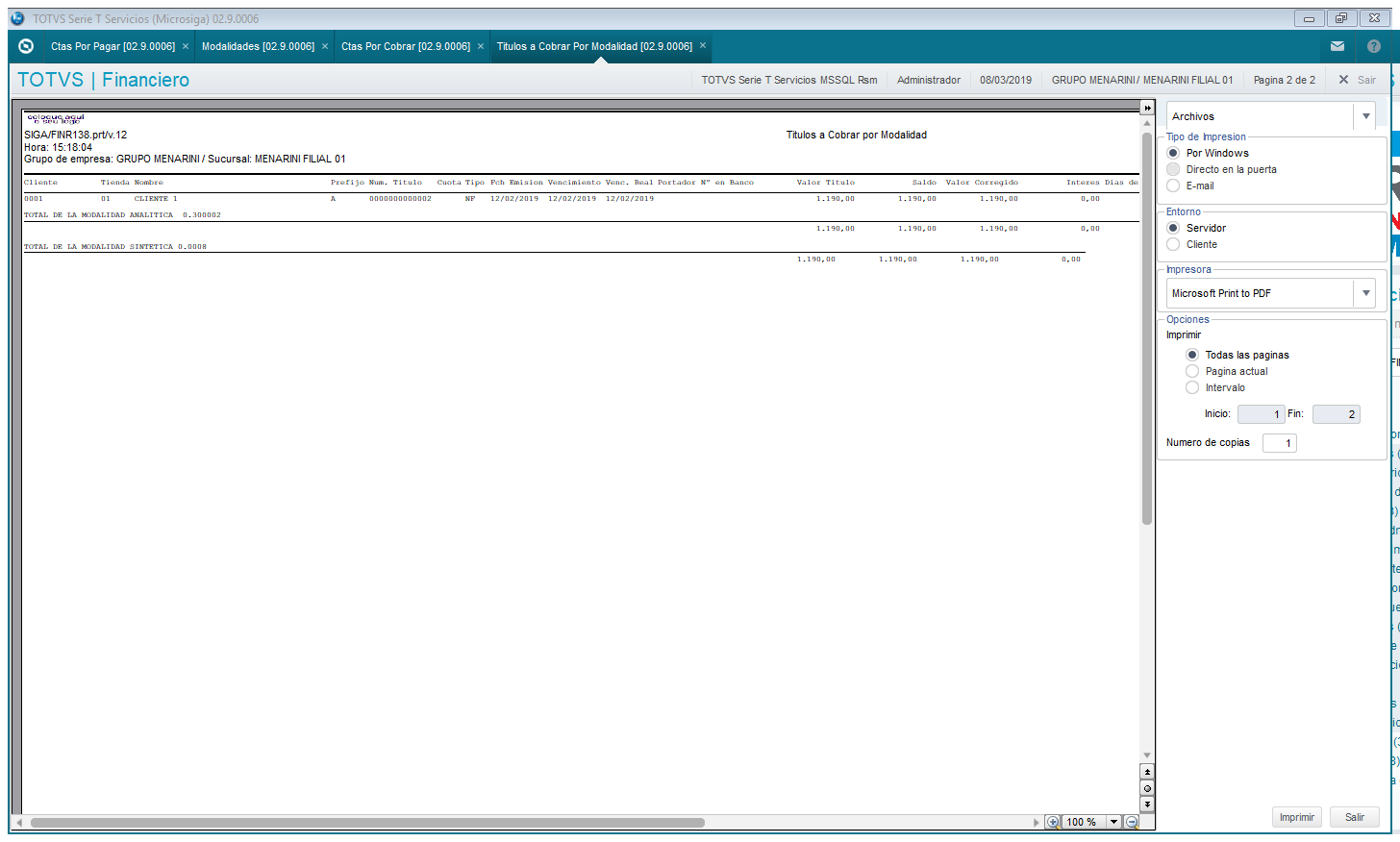This screenshot has width=1400, height=842.
Task: Click the Fin page field
Action: pos(1337,414)
